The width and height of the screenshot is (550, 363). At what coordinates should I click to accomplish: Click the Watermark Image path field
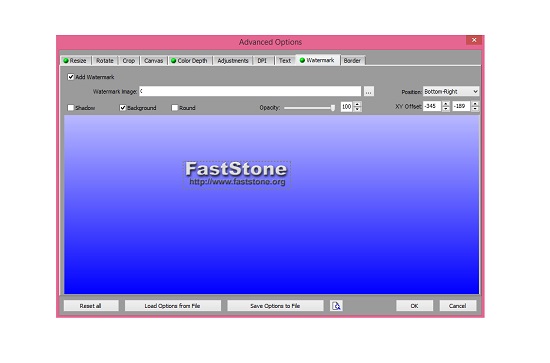tap(250, 92)
